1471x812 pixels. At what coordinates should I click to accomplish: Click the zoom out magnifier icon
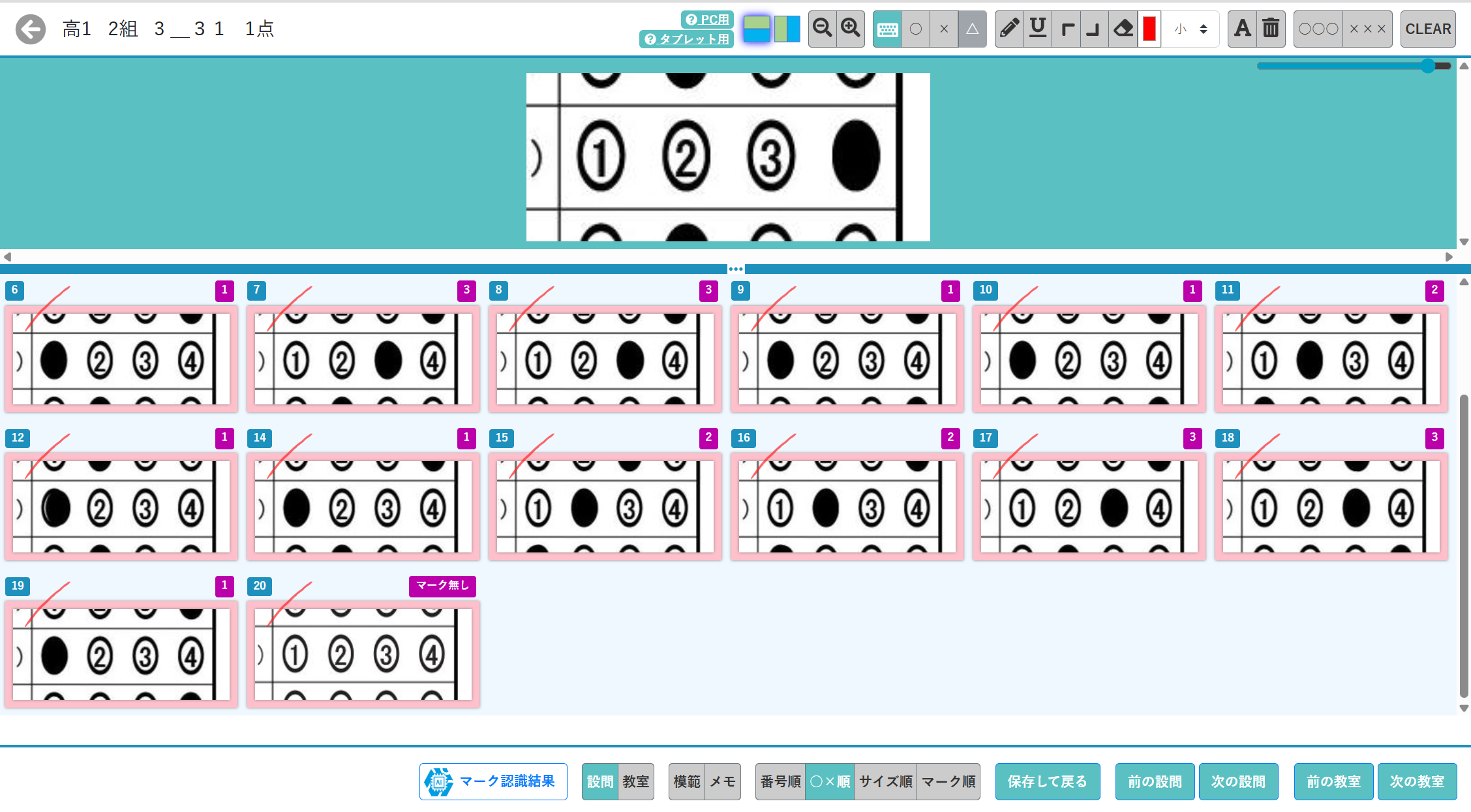tap(822, 29)
